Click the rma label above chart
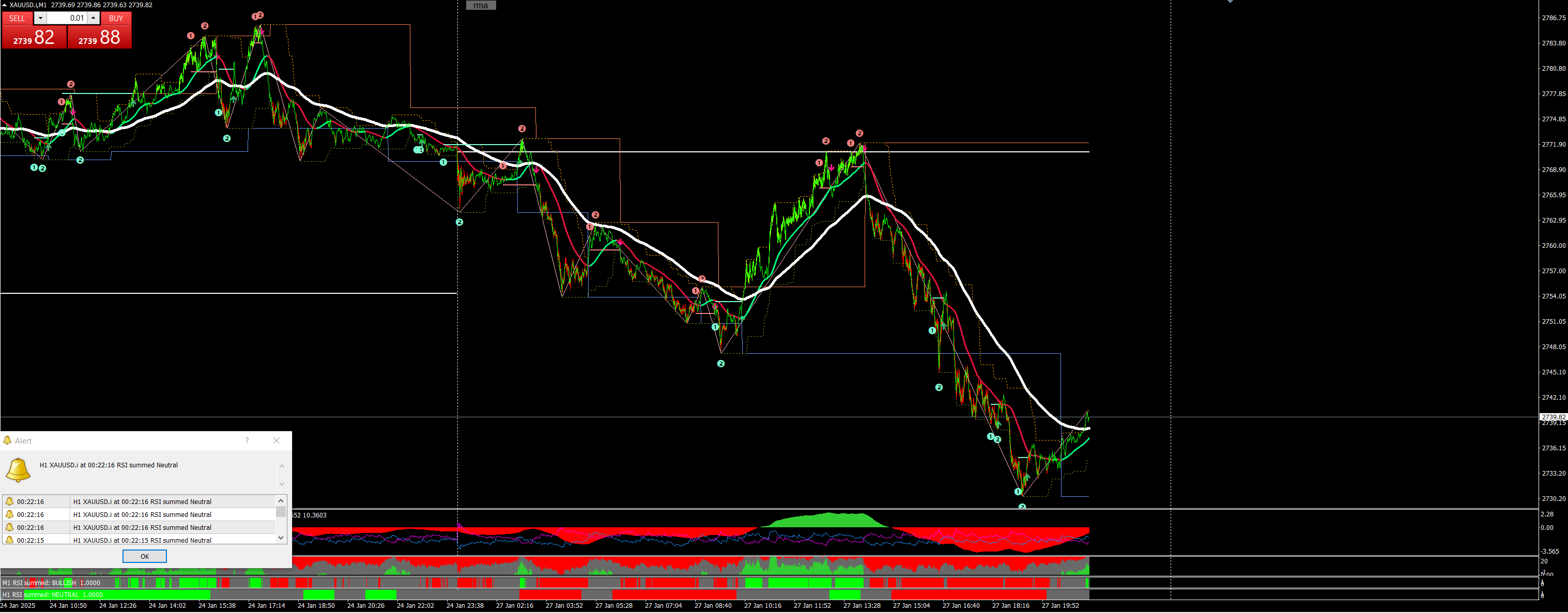 (x=481, y=6)
